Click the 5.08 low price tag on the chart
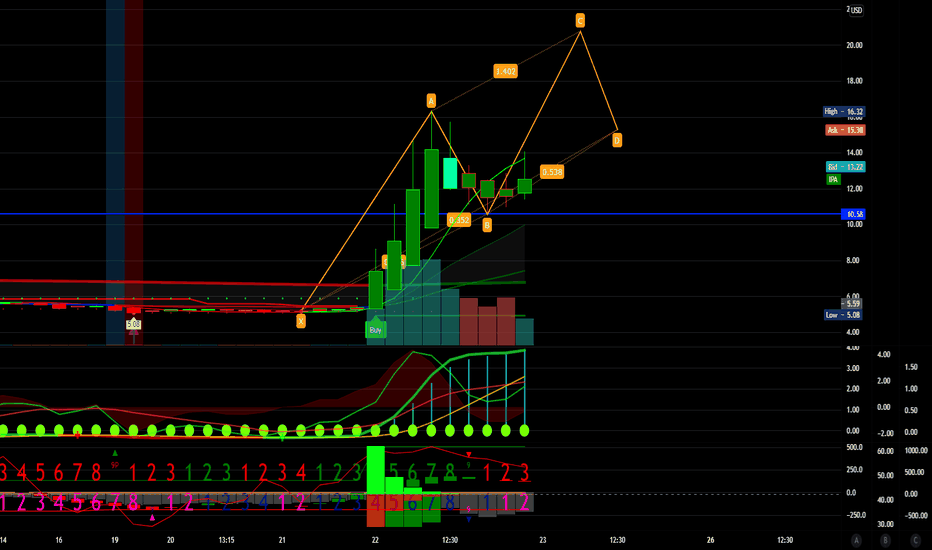 click(x=134, y=324)
